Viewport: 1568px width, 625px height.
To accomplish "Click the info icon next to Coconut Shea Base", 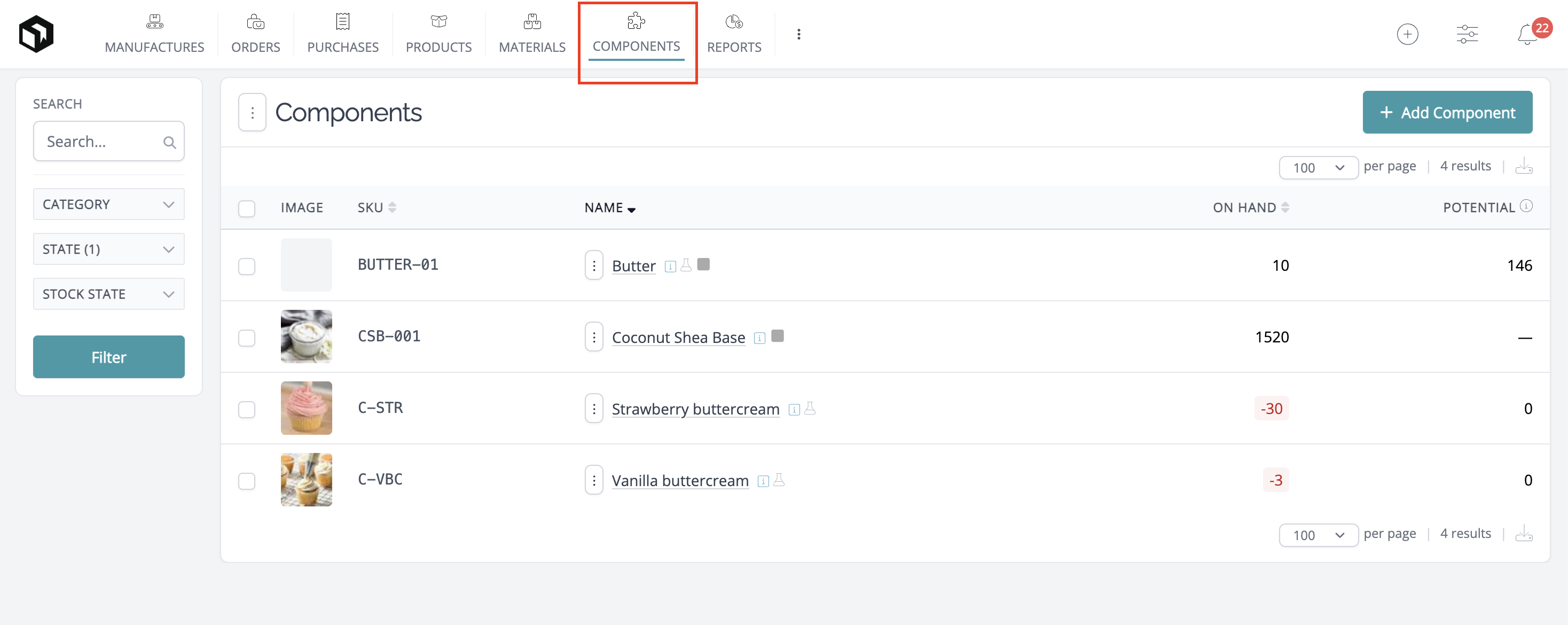I will (759, 338).
